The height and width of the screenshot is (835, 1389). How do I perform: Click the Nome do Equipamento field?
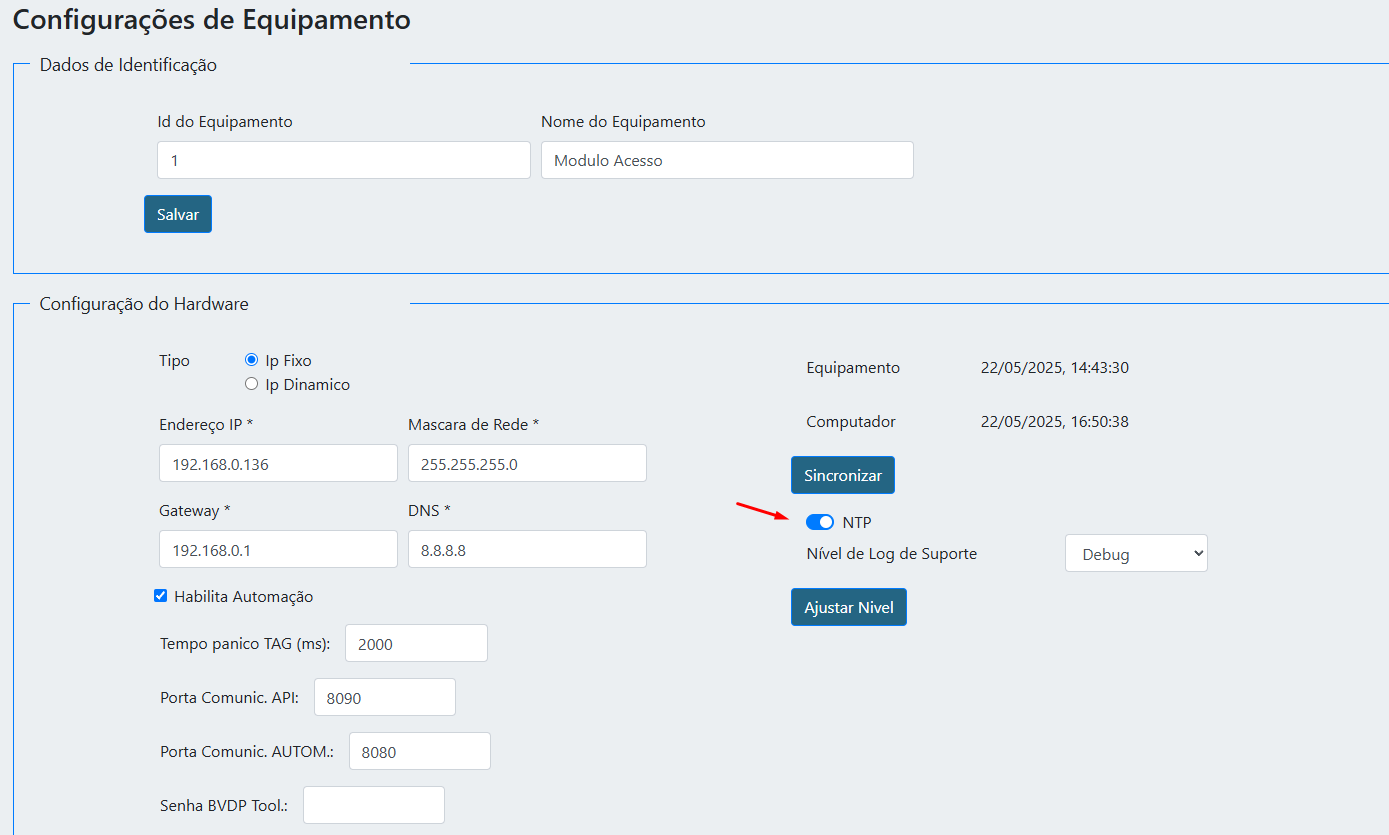pyautogui.click(x=726, y=160)
